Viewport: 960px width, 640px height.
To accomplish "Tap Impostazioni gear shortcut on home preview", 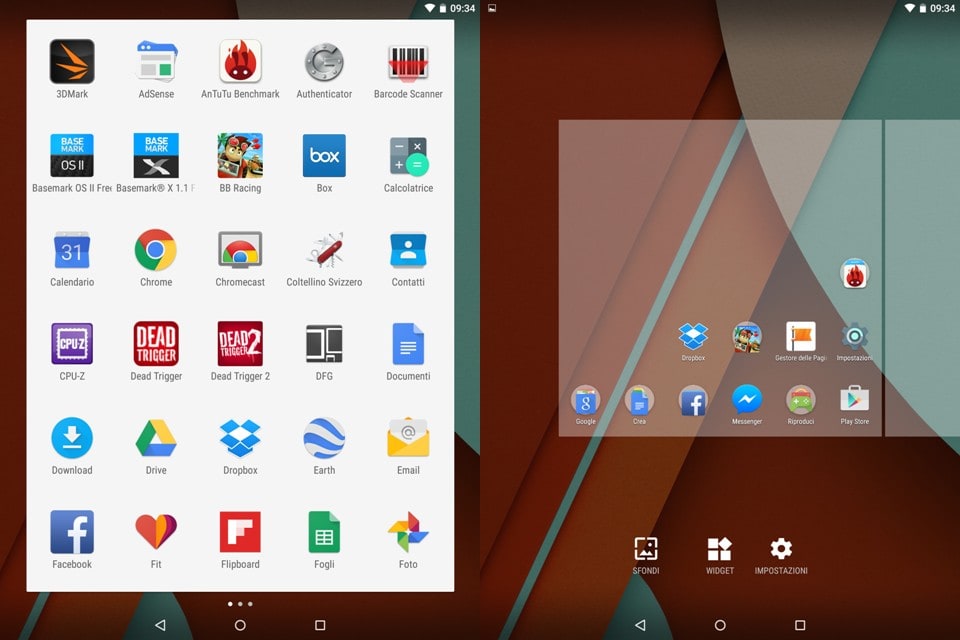I will (855, 341).
